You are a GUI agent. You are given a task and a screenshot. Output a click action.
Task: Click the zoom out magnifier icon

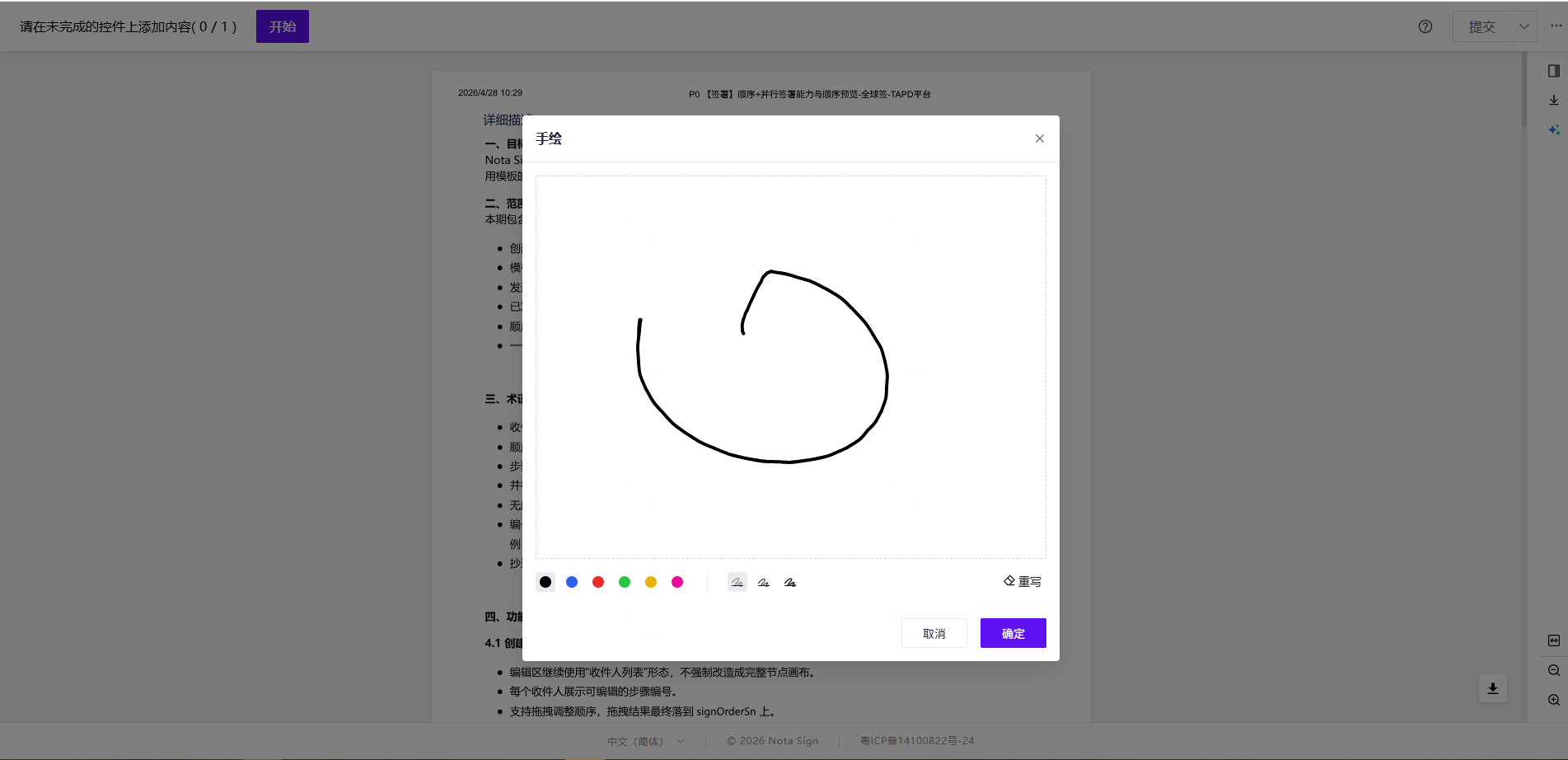(x=1554, y=670)
